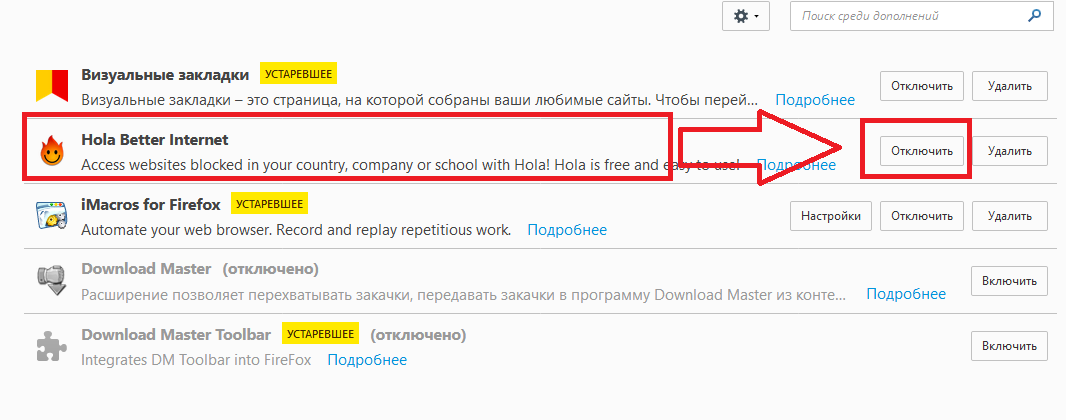This screenshot has width=1066, height=420.
Task: Remove Hola Better Internet extension
Action: [x=1010, y=151]
